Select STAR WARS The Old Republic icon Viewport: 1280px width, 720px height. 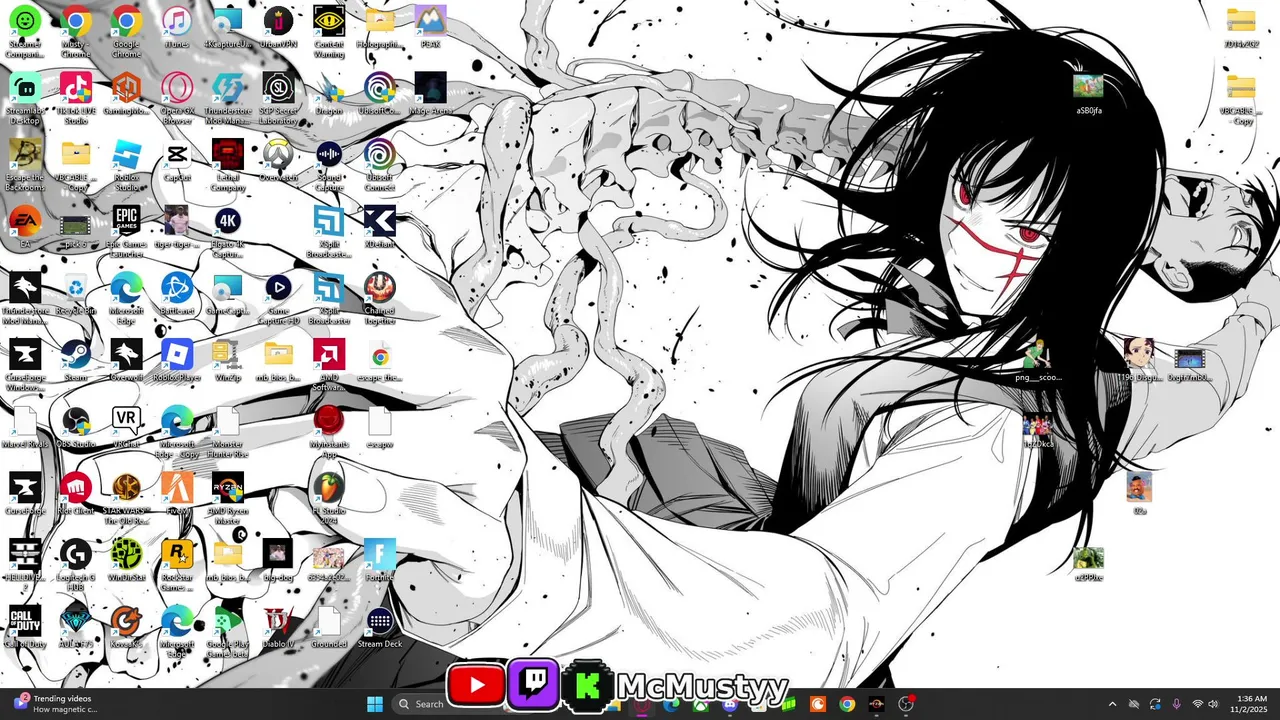[x=126, y=497]
